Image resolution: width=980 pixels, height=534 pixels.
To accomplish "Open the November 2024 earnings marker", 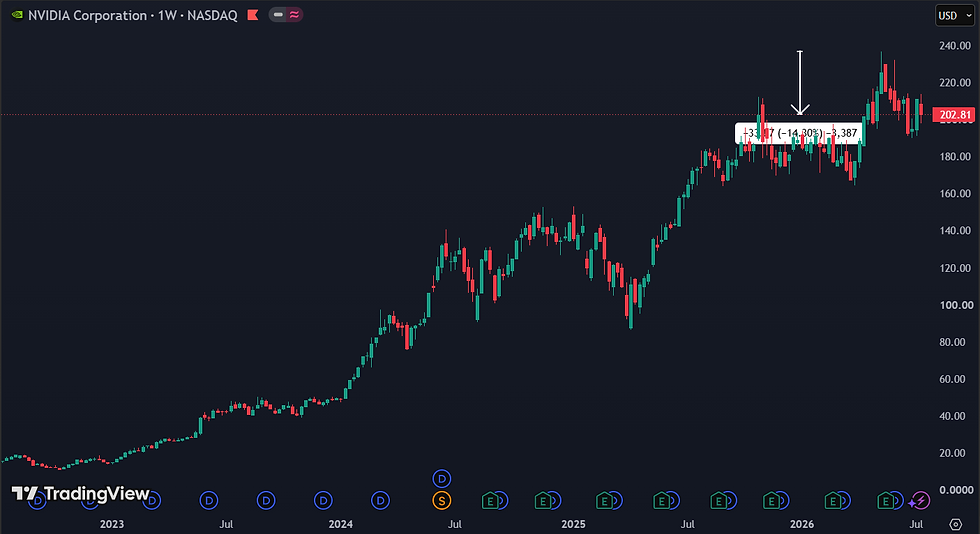I will coord(542,500).
